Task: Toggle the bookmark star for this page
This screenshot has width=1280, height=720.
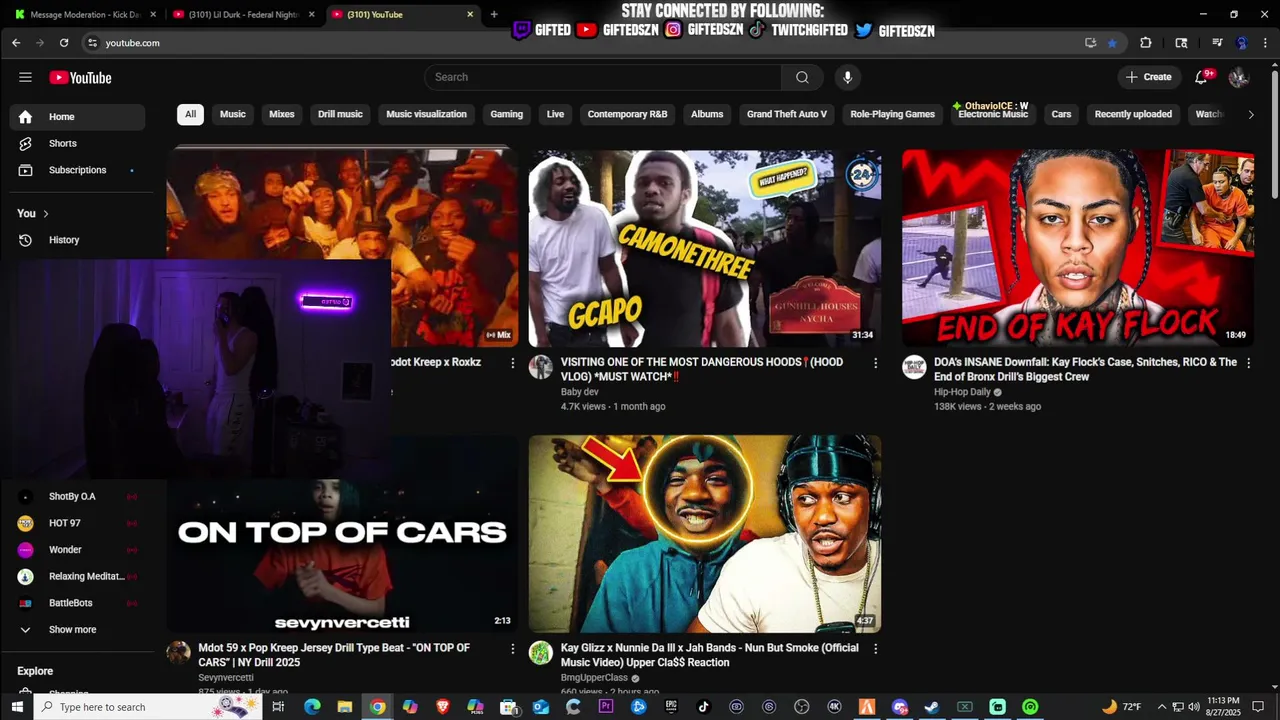Action: point(1112,43)
